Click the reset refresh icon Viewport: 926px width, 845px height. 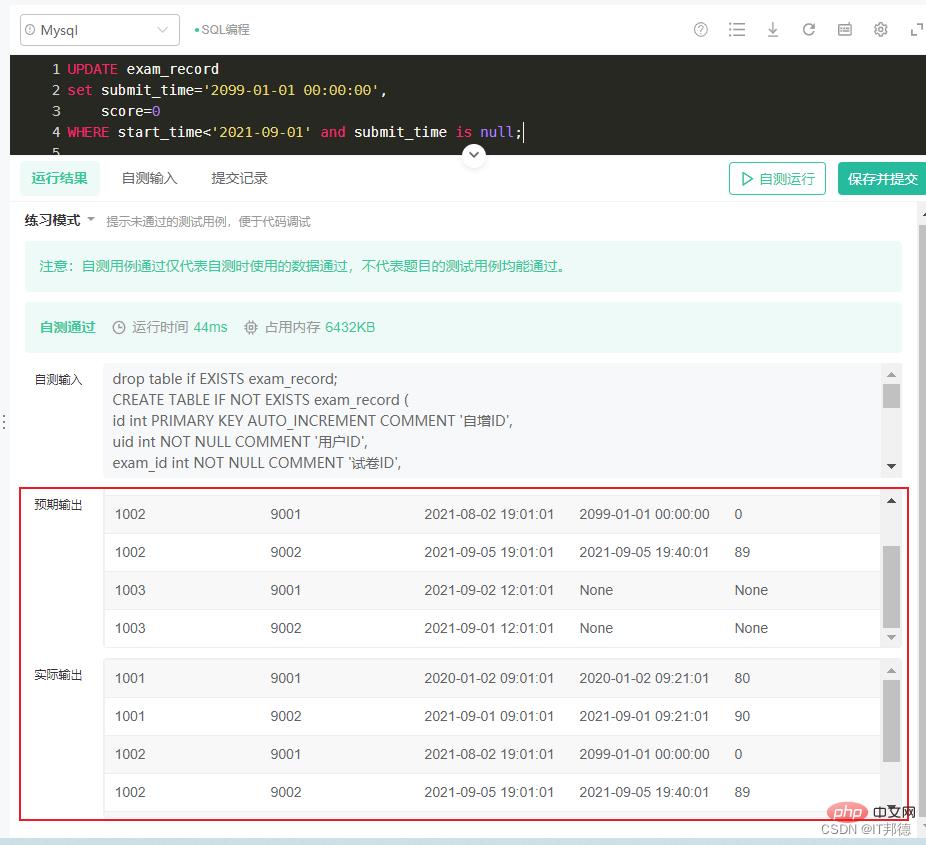[x=809, y=30]
